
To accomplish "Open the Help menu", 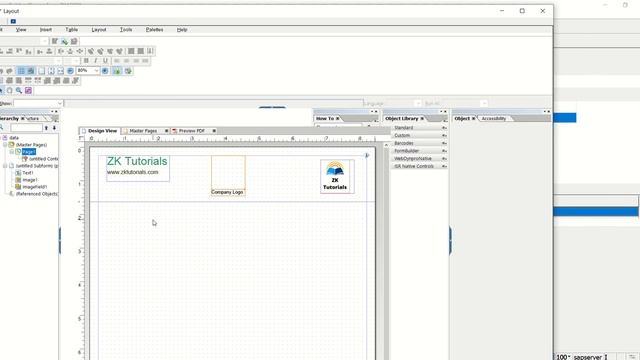I will [182, 30].
